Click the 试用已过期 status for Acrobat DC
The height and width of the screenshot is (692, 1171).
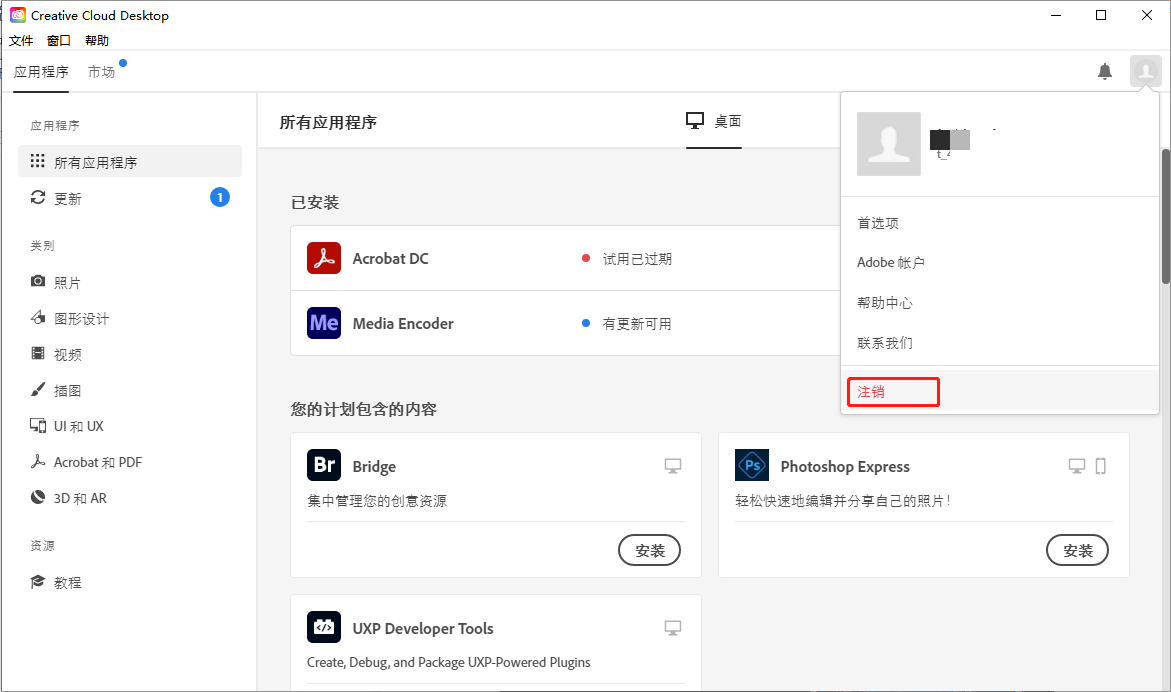coord(637,258)
